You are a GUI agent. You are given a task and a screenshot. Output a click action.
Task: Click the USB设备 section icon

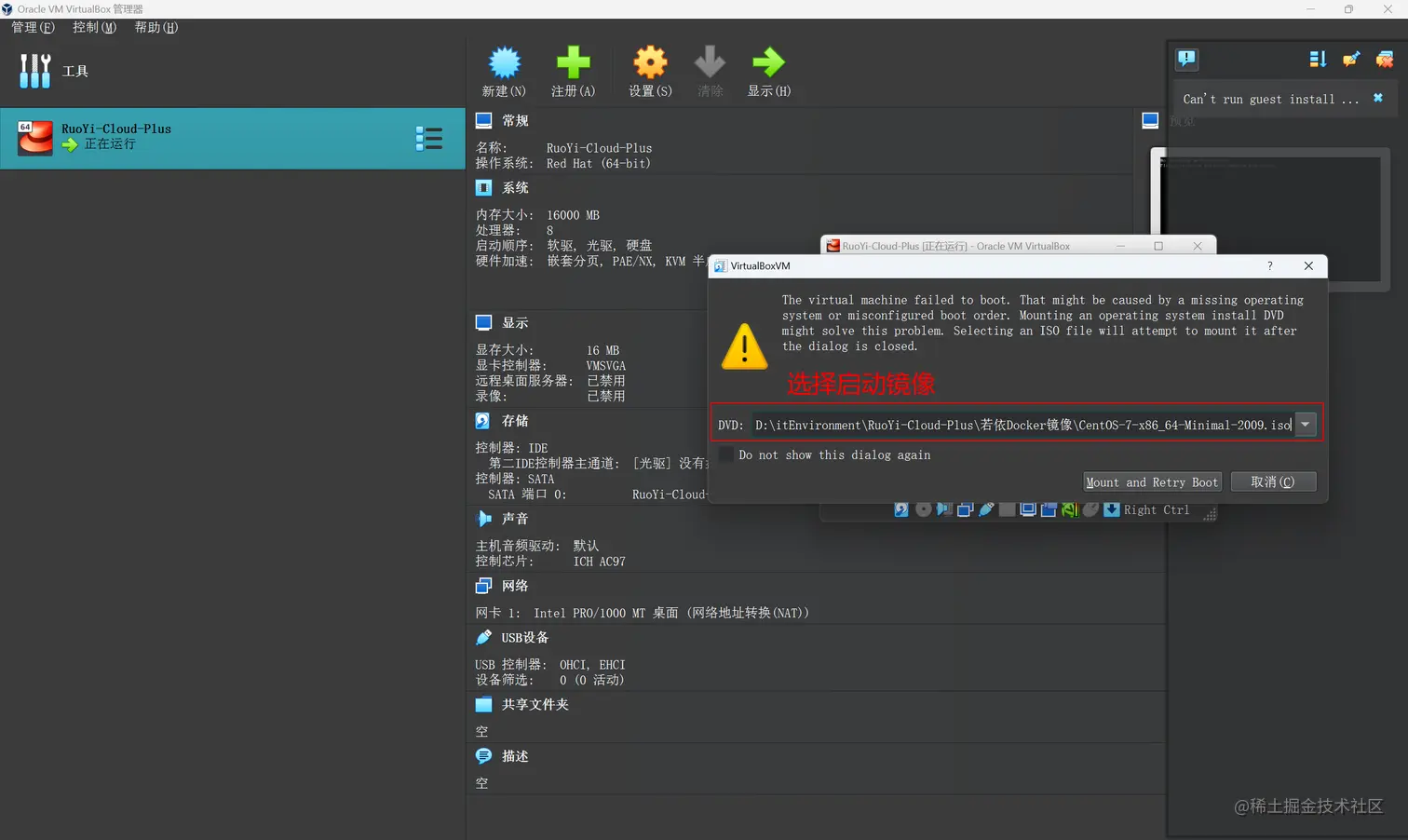point(483,637)
